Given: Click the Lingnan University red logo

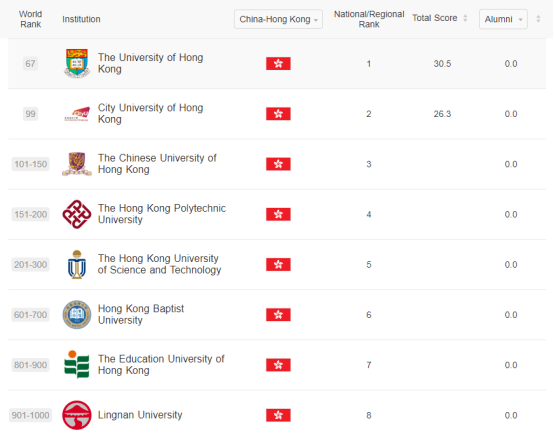Looking at the screenshot, I should 77,415.
